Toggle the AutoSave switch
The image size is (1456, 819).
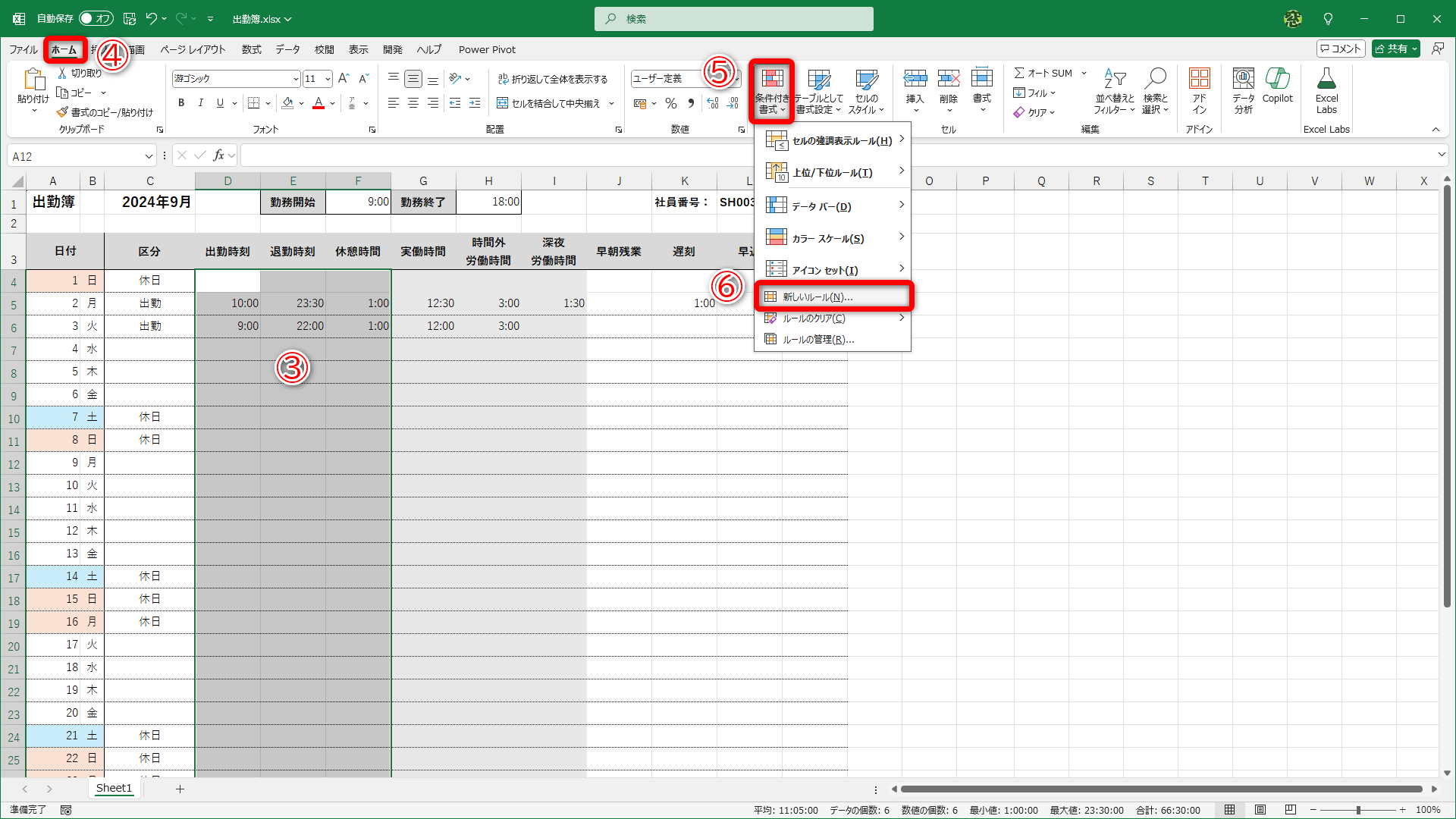tap(96, 19)
